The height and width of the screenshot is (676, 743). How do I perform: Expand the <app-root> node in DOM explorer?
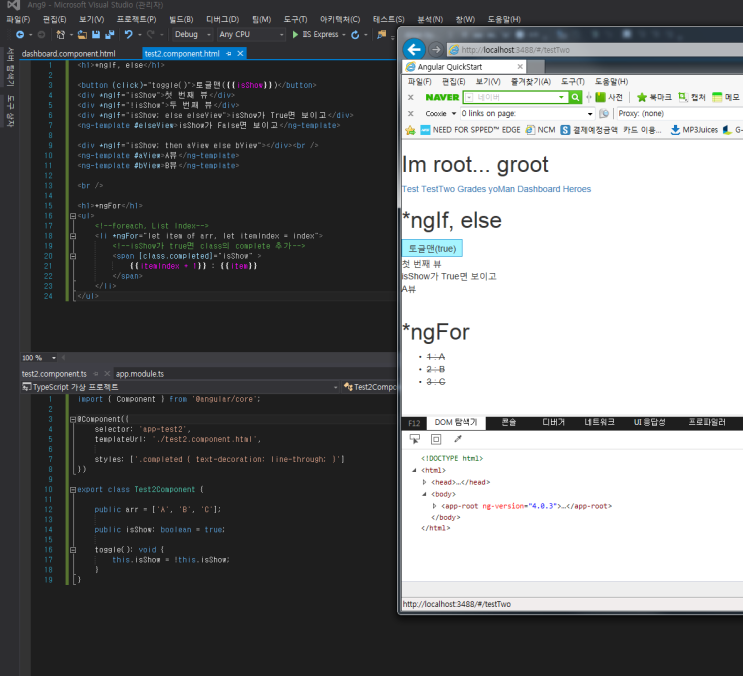coord(434,506)
